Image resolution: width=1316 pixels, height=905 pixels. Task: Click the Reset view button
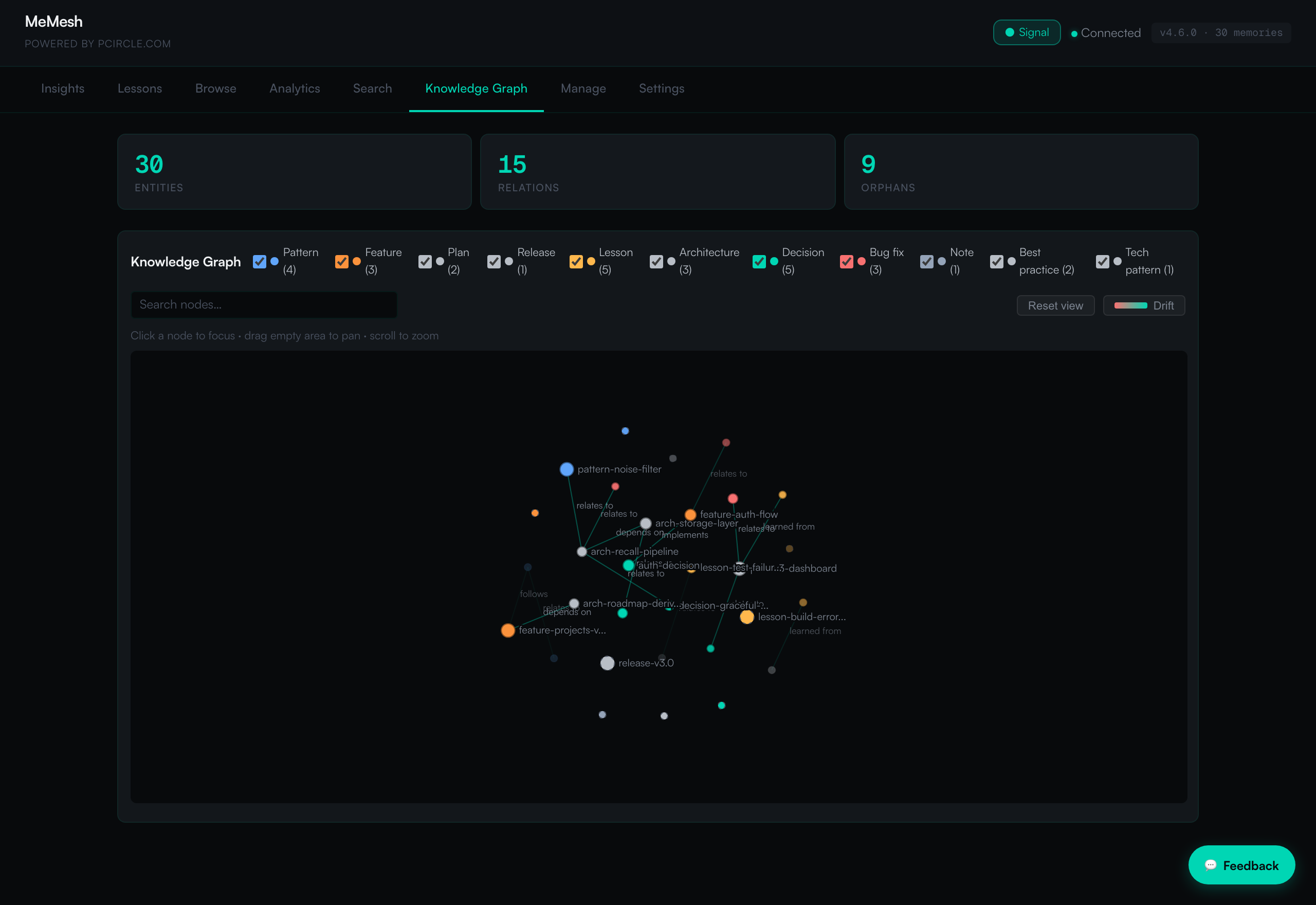tap(1055, 305)
